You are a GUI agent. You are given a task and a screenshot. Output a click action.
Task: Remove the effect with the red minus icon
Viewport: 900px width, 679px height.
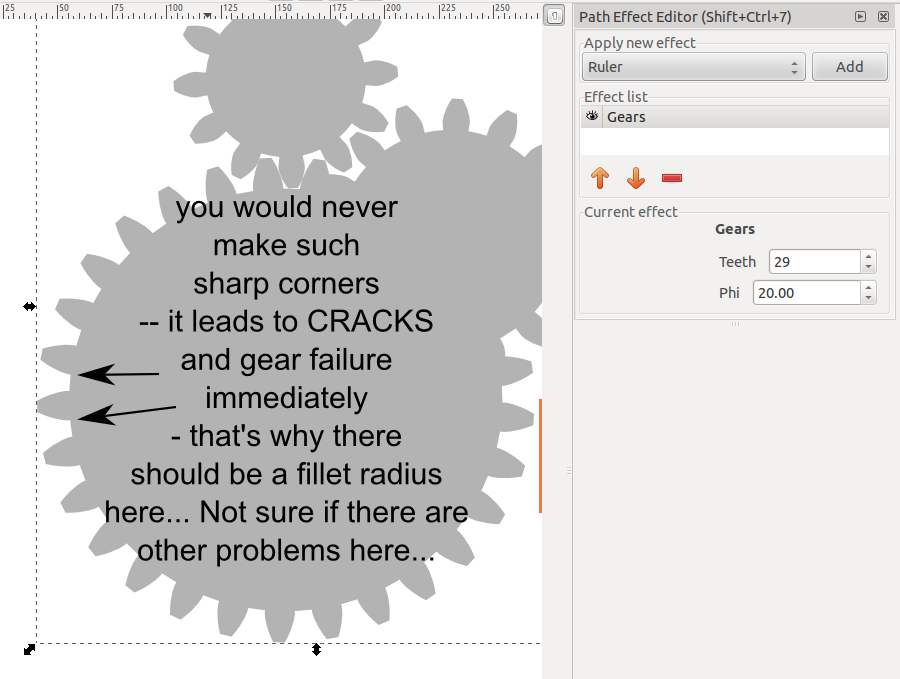click(x=672, y=178)
